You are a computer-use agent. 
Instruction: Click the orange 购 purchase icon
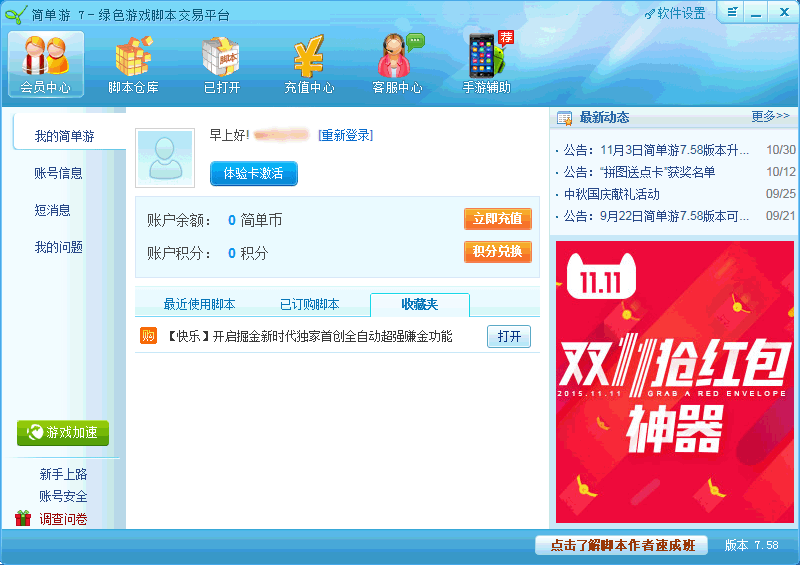[x=148, y=336]
